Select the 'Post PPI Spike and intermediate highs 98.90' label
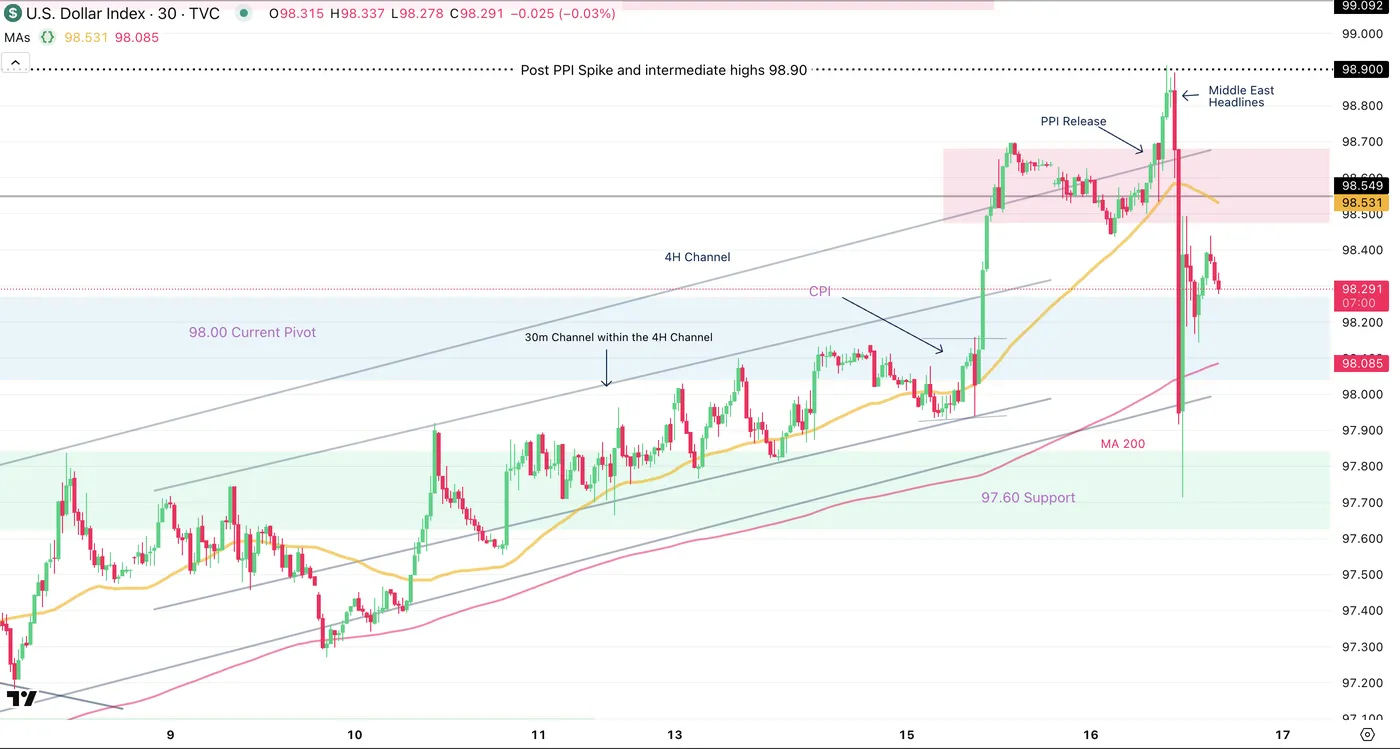The width and height of the screenshot is (1400, 749). tap(664, 70)
